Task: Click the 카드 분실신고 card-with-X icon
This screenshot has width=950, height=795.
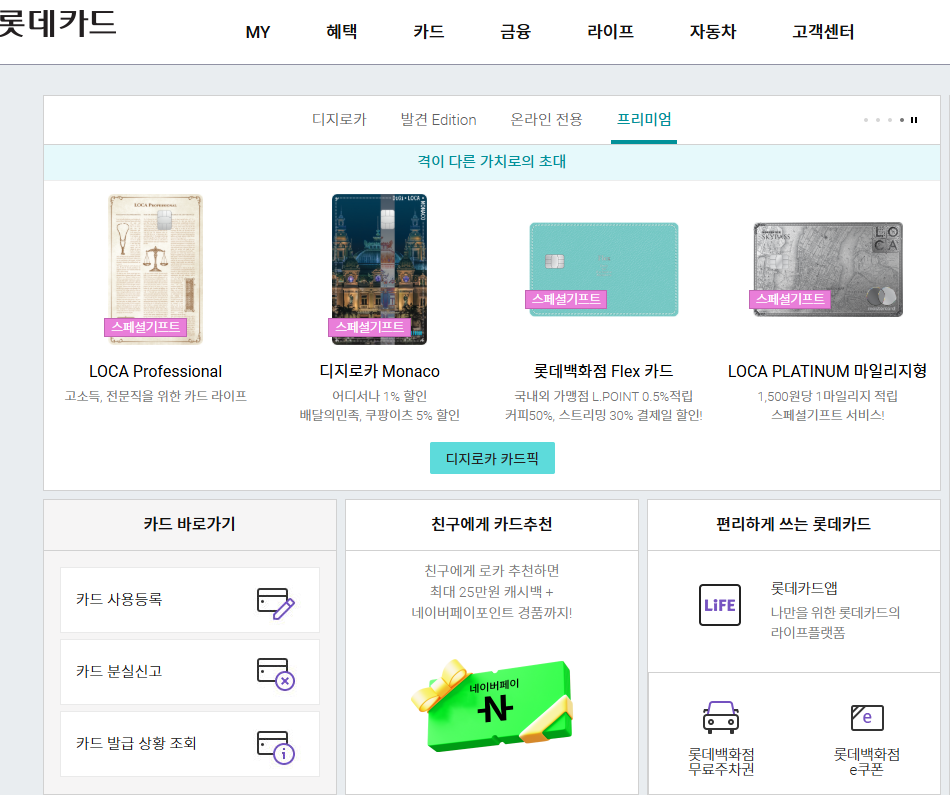Action: coord(276,674)
